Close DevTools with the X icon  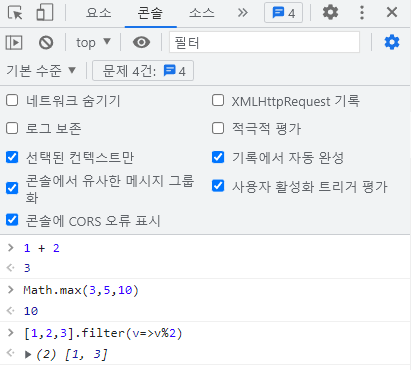coord(392,13)
